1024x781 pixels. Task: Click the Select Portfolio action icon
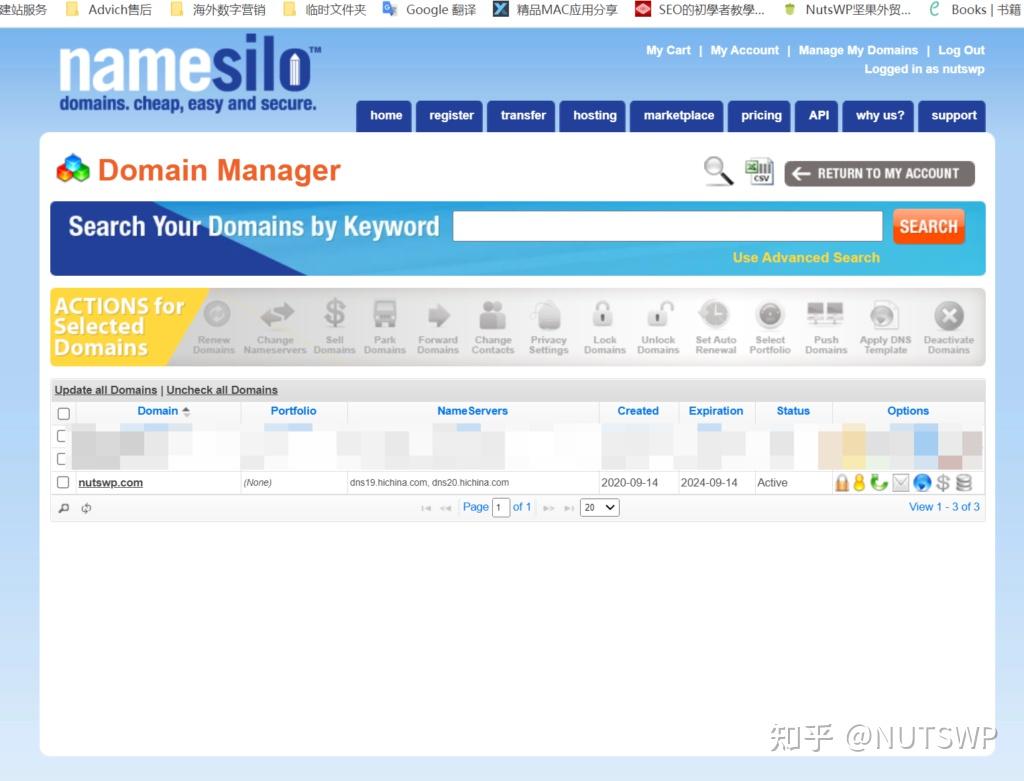pyautogui.click(x=770, y=315)
